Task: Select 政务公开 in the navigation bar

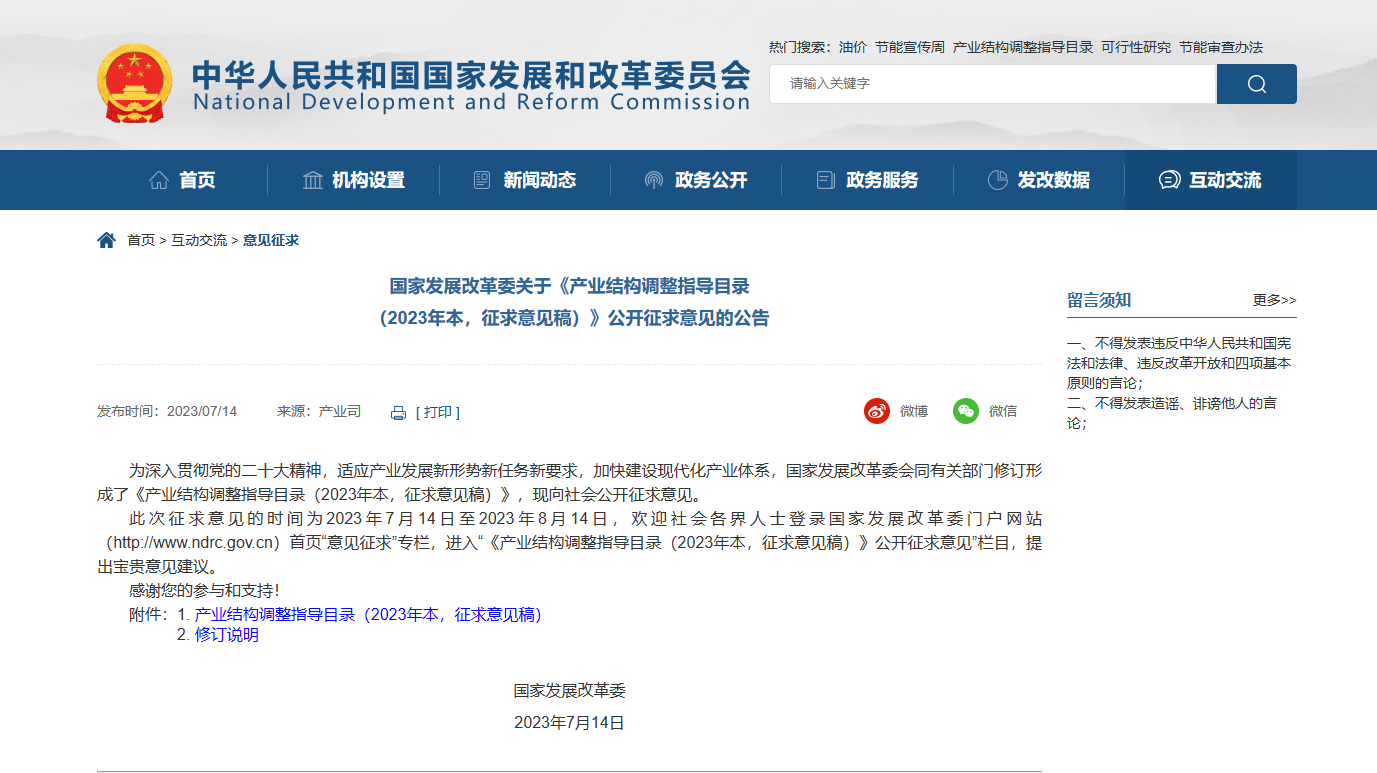Action: 696,180
